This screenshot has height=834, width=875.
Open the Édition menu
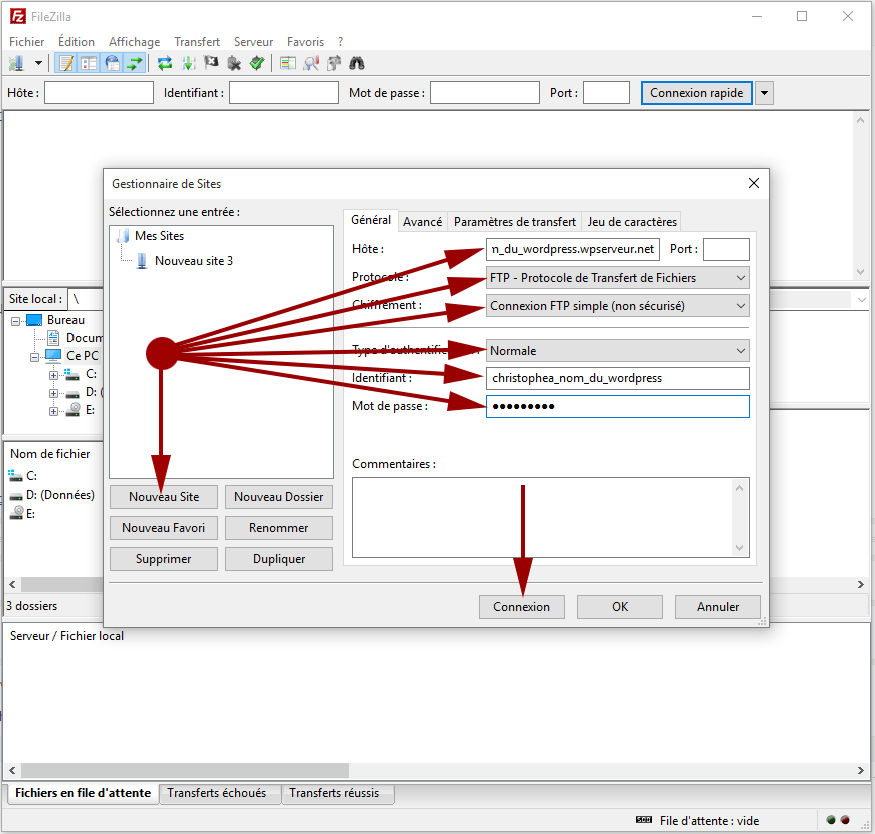76,42
